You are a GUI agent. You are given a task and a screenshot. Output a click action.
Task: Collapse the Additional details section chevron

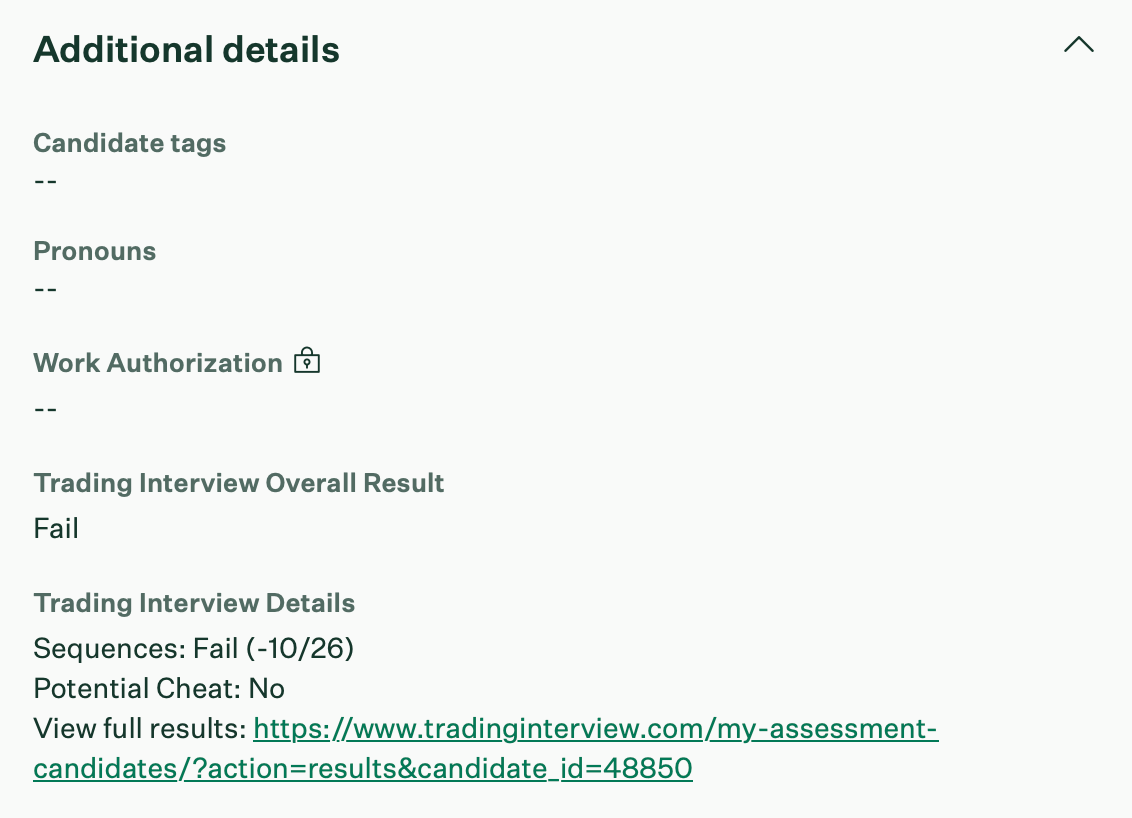[1079, 45]
